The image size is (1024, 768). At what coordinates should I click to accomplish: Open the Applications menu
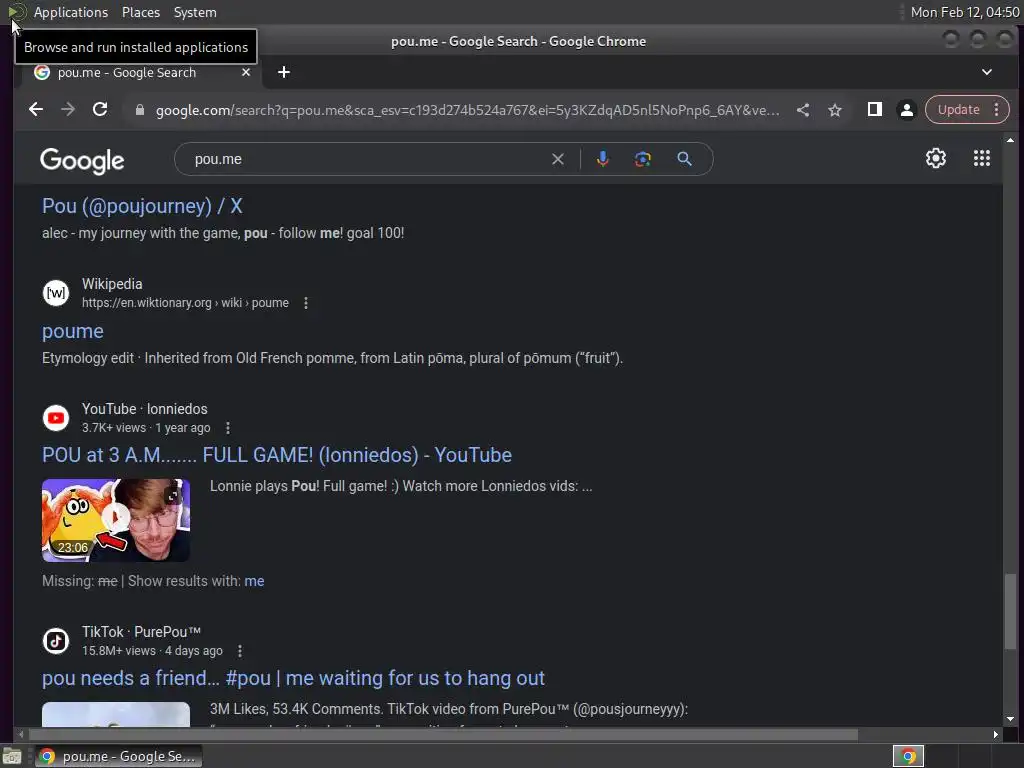coord(71,12)
